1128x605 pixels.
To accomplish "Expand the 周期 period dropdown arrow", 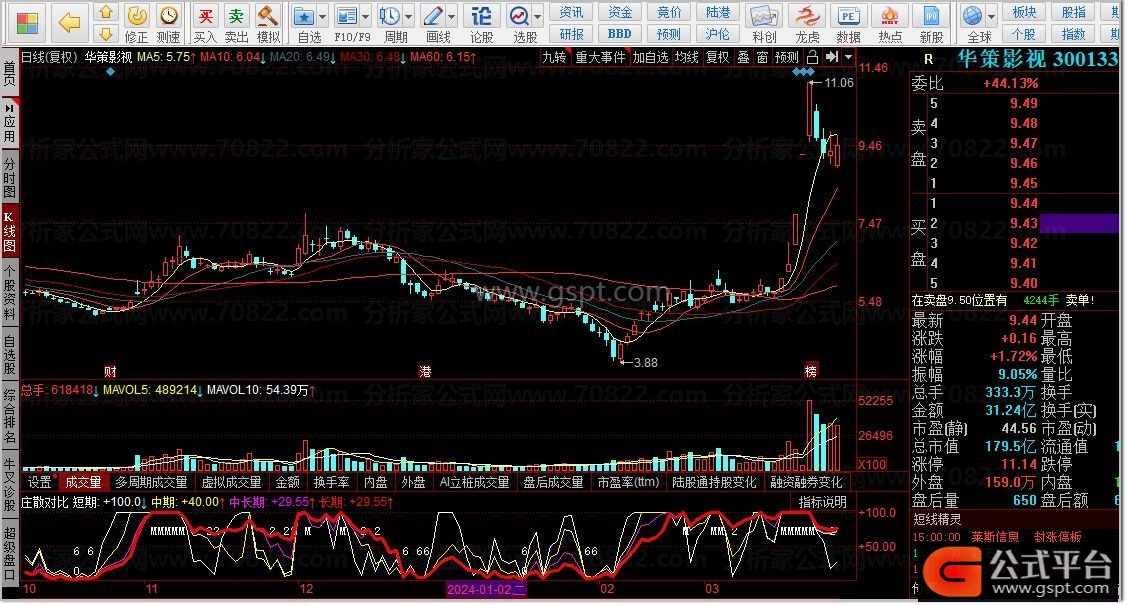I will (408, 16).
